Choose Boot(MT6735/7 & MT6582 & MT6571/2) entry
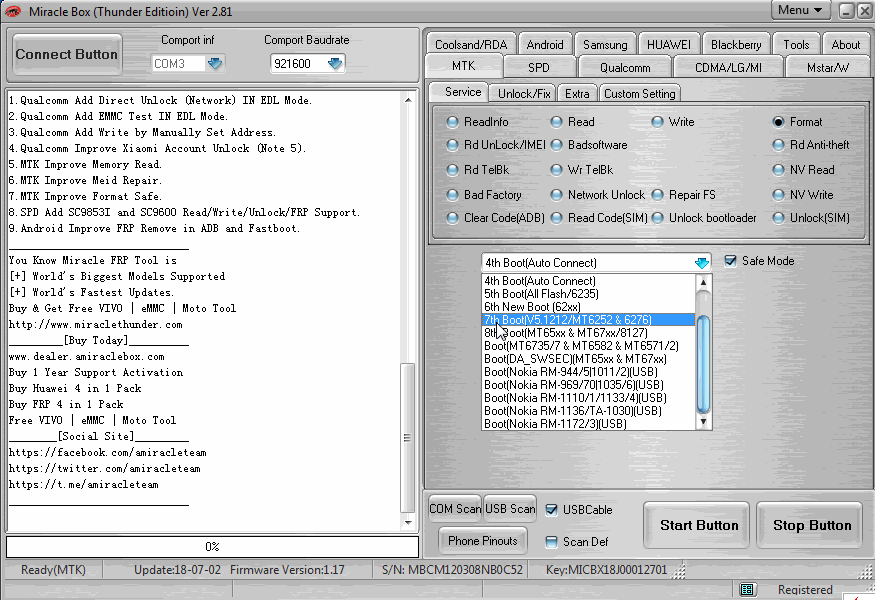The image size is (875, 600). (x=589, y=345)
